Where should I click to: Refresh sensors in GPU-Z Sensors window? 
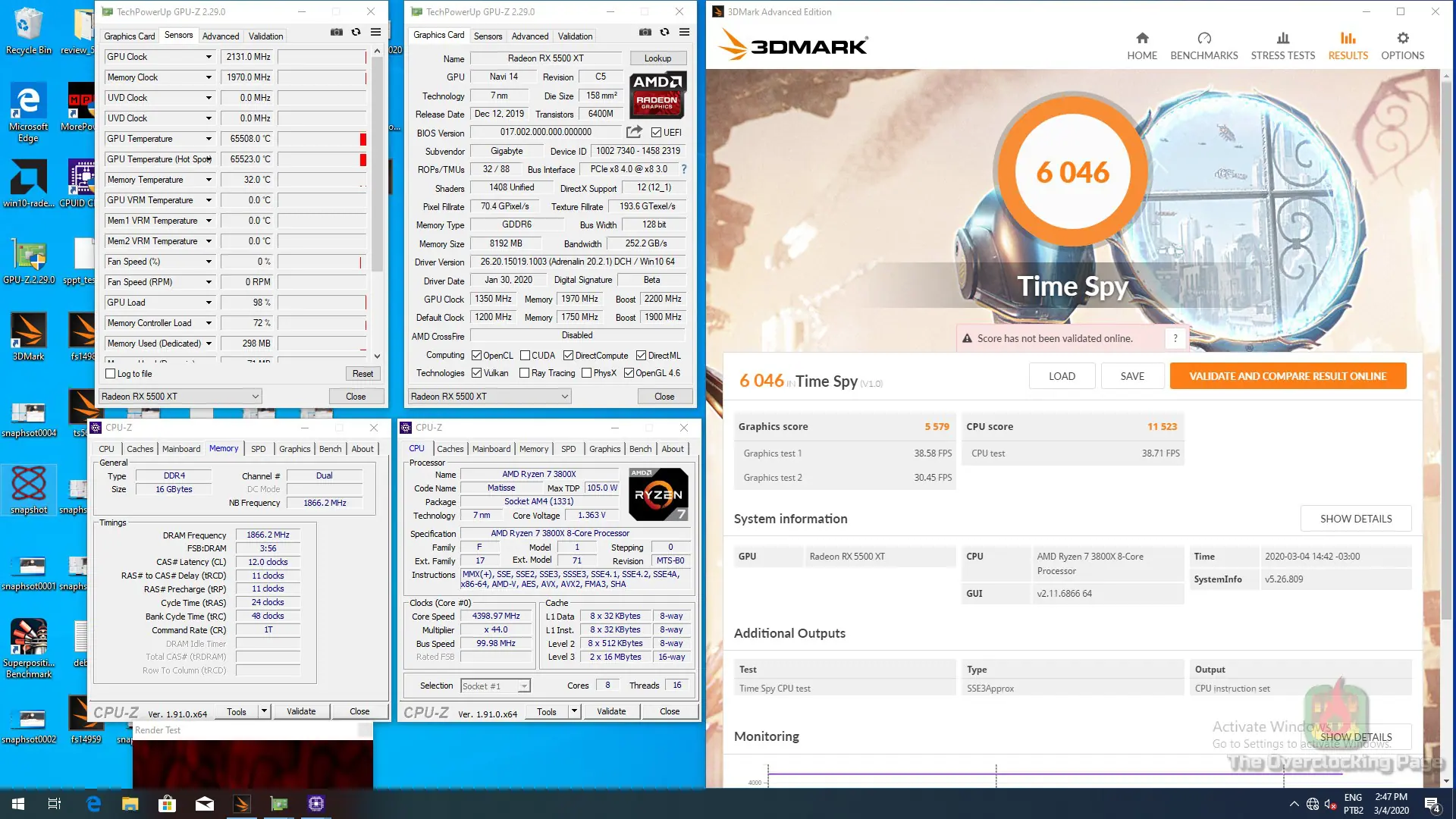click(356, 33)
